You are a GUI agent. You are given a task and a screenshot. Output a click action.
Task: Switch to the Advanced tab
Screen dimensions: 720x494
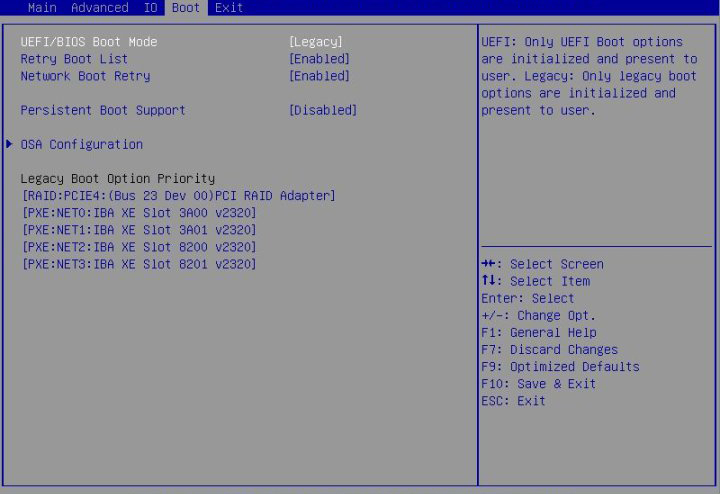click(99, 8)
